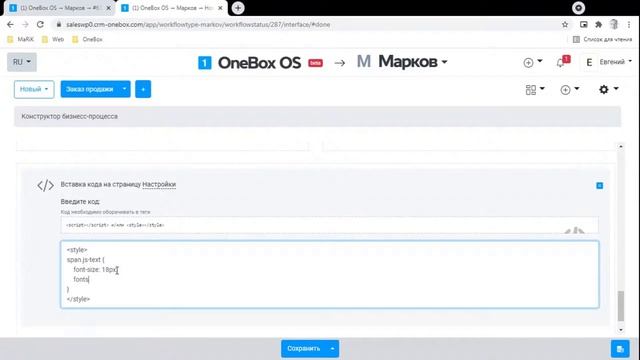Image resolution: width=640 pixels, height=360 pixels.
Task: Click the browser profile circle icon
Action: tap(578, 8)
